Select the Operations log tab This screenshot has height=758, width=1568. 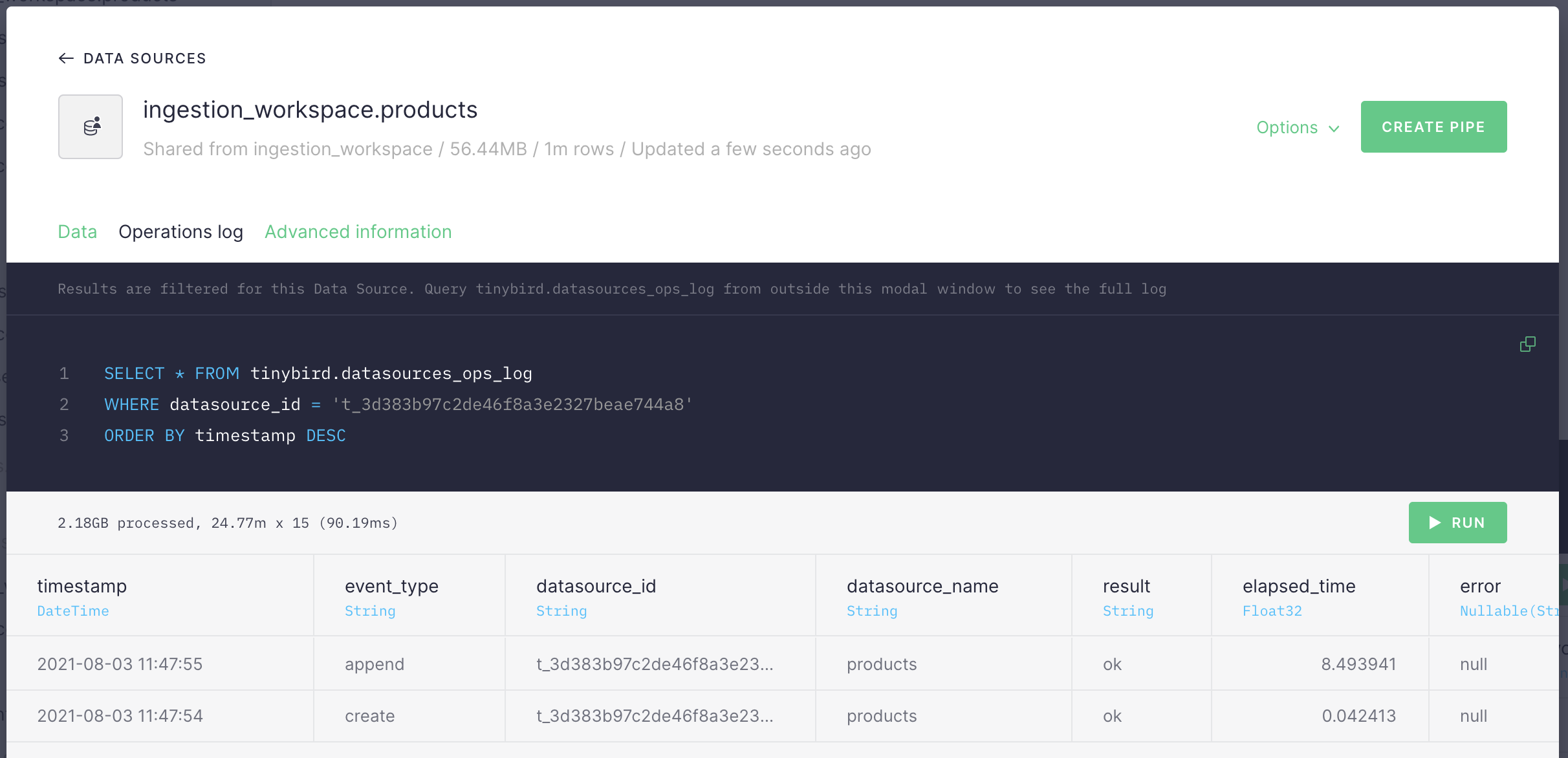click(x=180, y=232)
